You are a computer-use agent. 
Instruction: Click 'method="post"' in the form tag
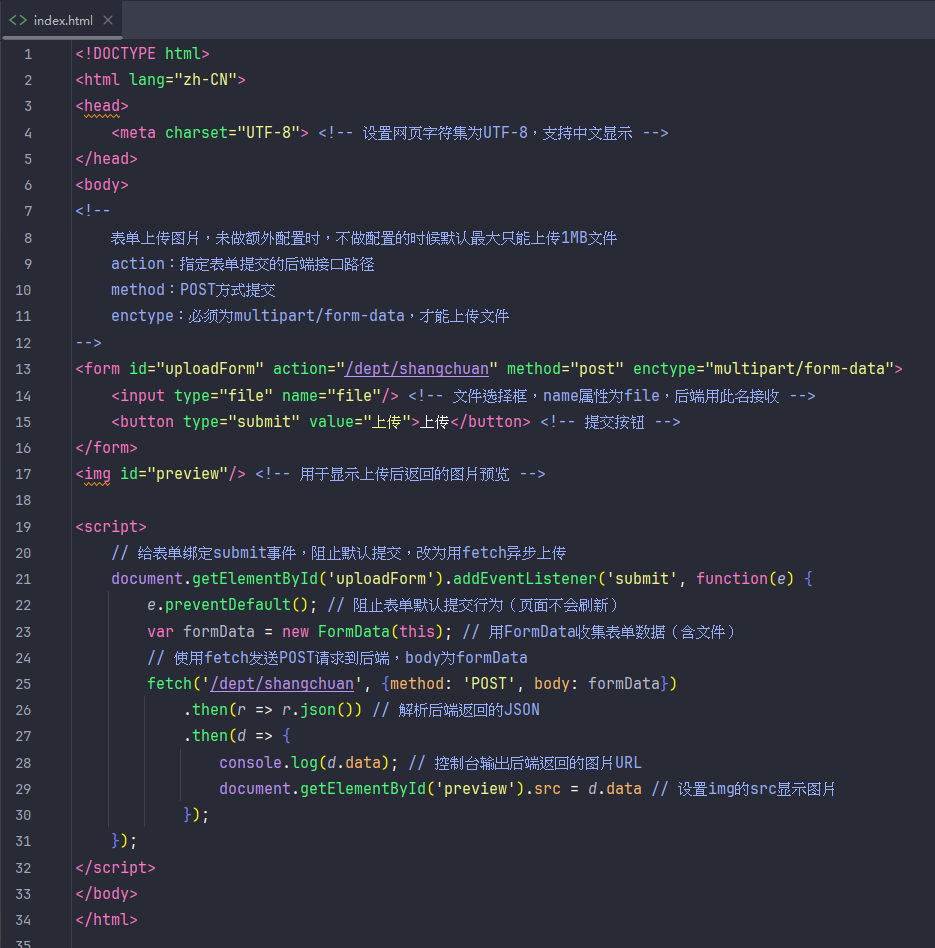click(x=565, y=369)
